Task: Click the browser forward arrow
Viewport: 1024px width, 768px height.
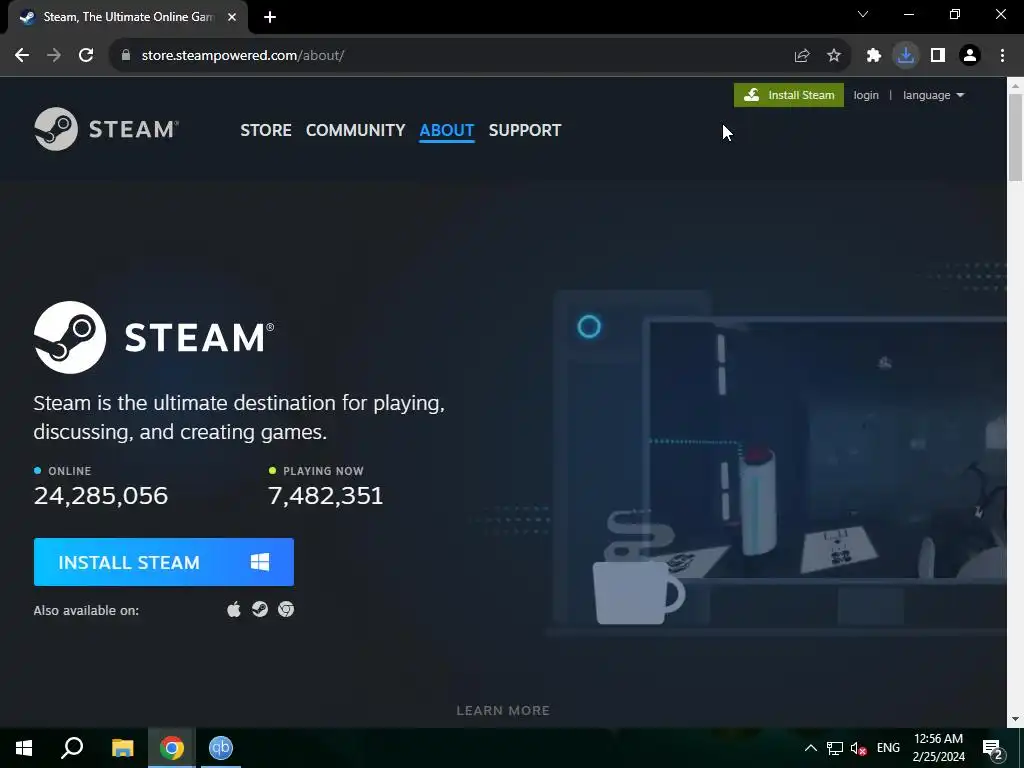Action: point(54,56)
